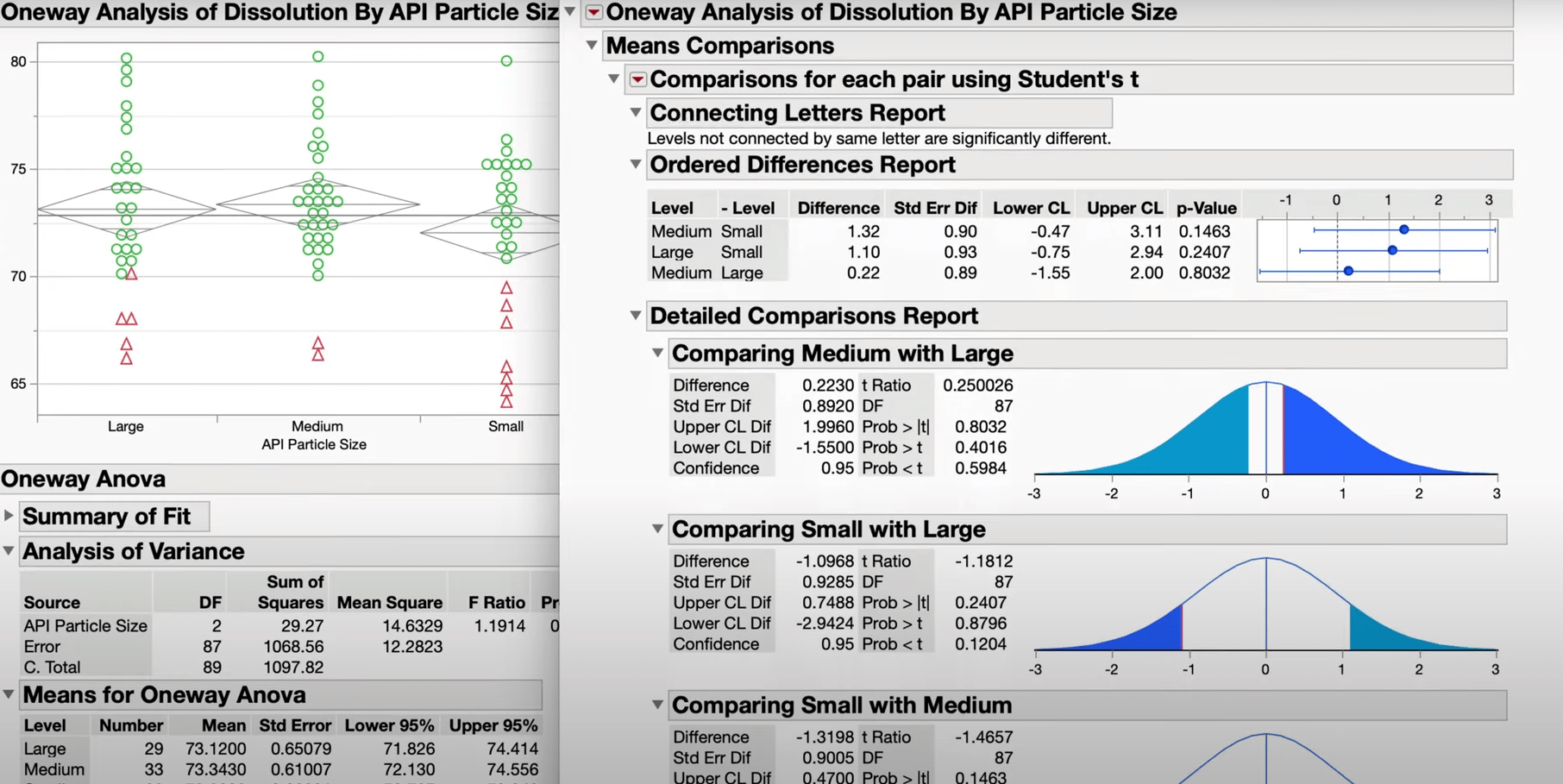Collapse the Detailed Comparisons Report
This screenshot has width=1563, height=784.
(636, 315)
